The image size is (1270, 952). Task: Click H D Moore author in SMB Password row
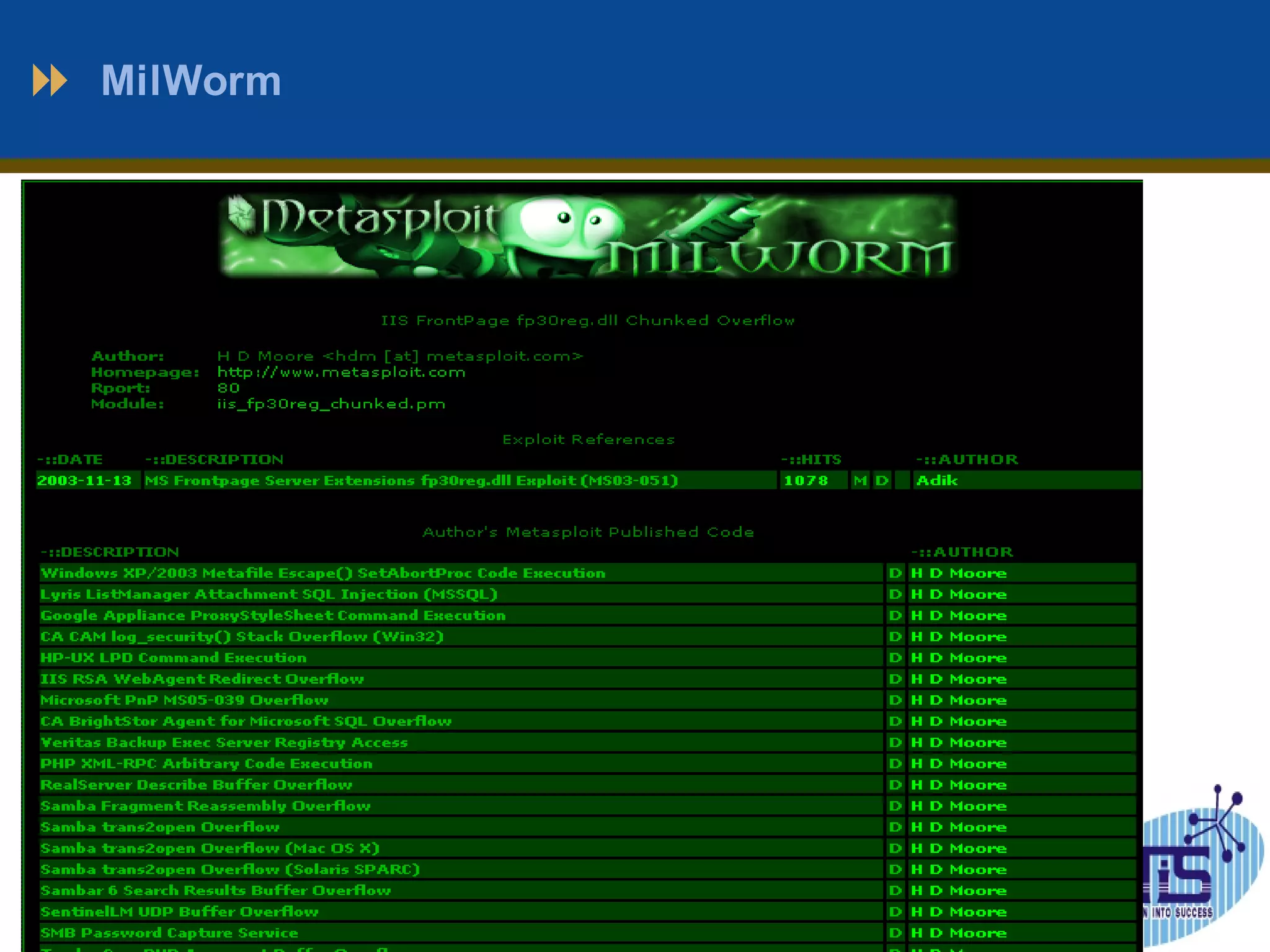pos(959,933)
